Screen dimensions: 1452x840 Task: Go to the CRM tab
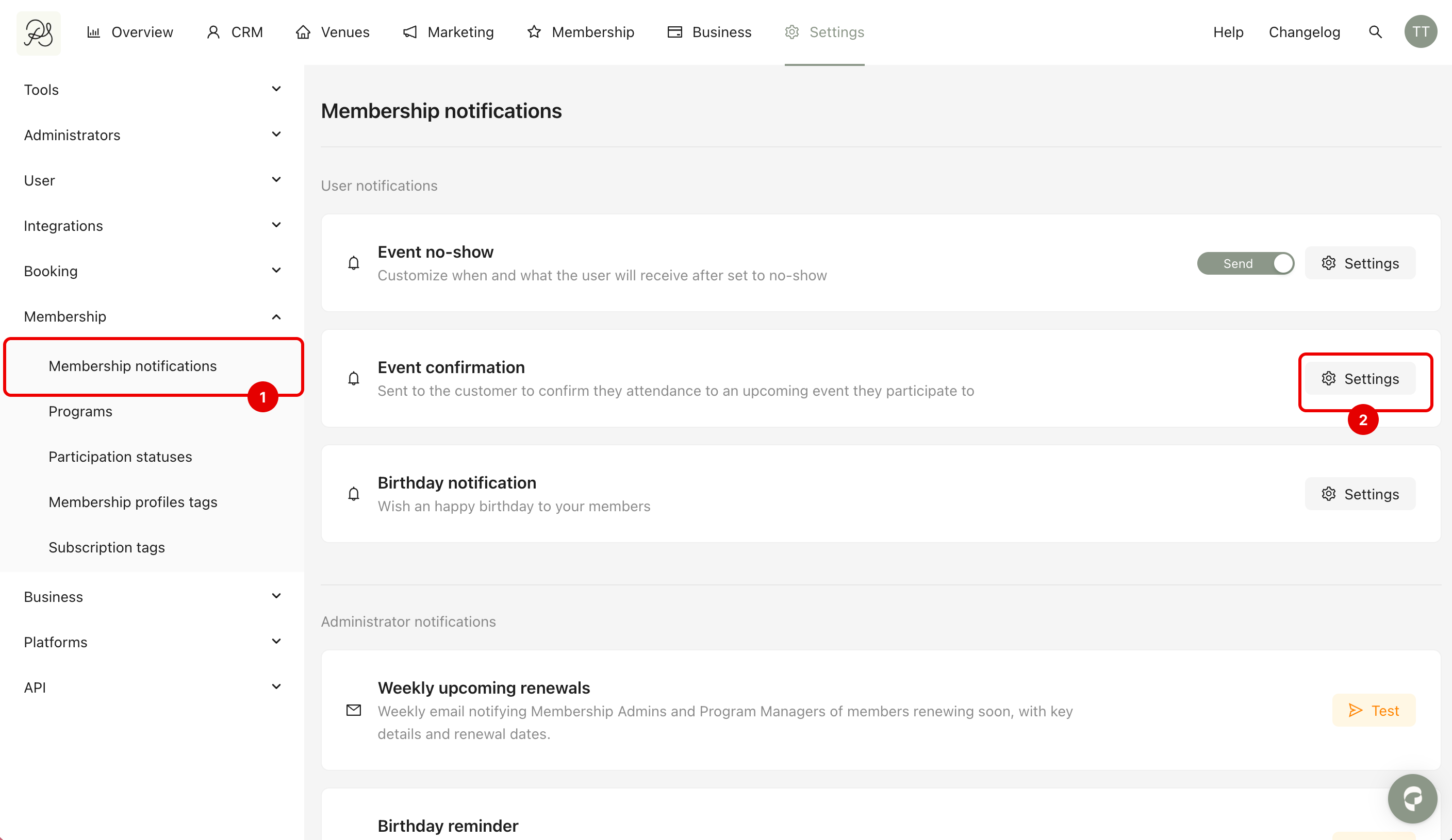pyautogui.click(x=235, y=32)
